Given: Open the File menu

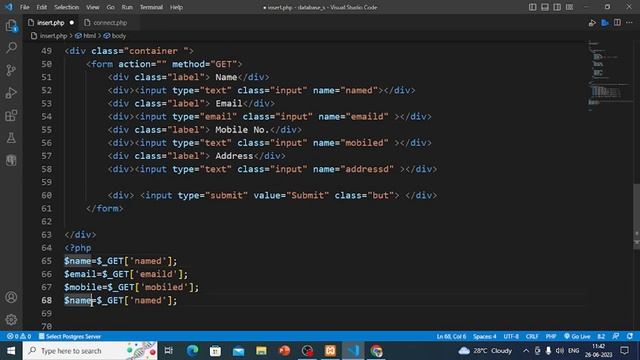Looking at the screenshot, I should 24,7.
